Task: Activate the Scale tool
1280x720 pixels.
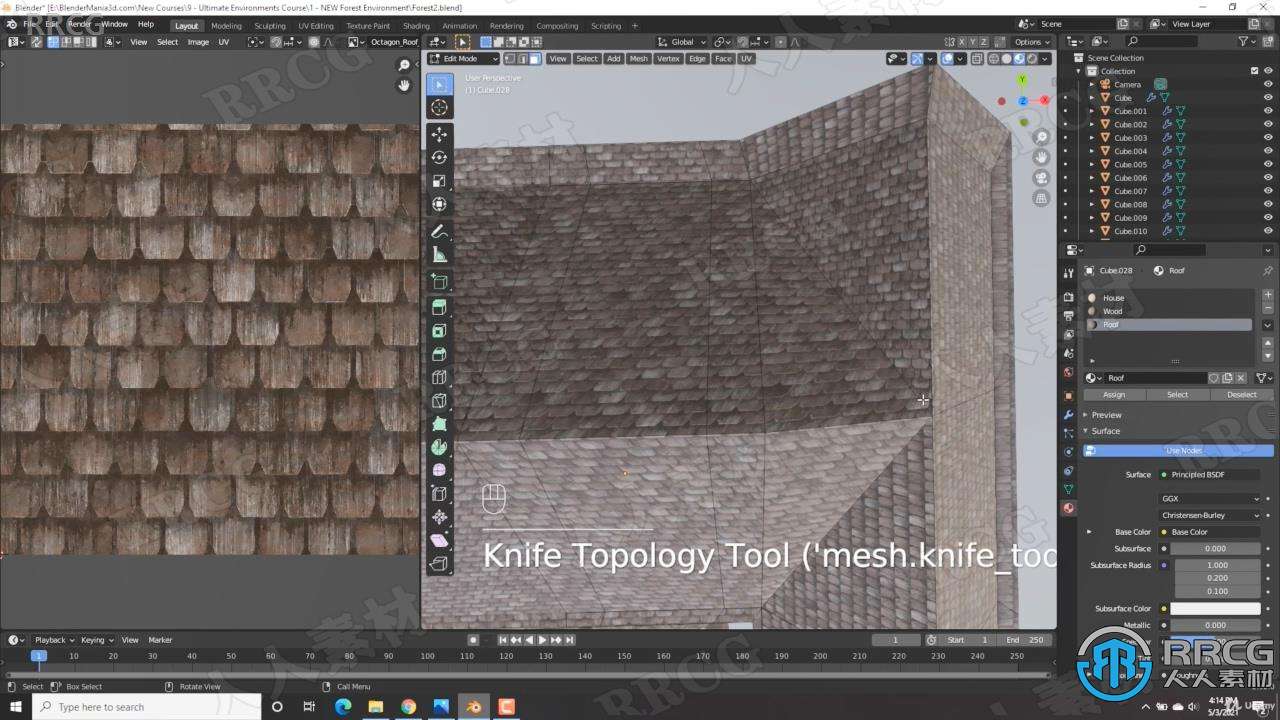Action: pyautogui.click(x=439, y=181)
